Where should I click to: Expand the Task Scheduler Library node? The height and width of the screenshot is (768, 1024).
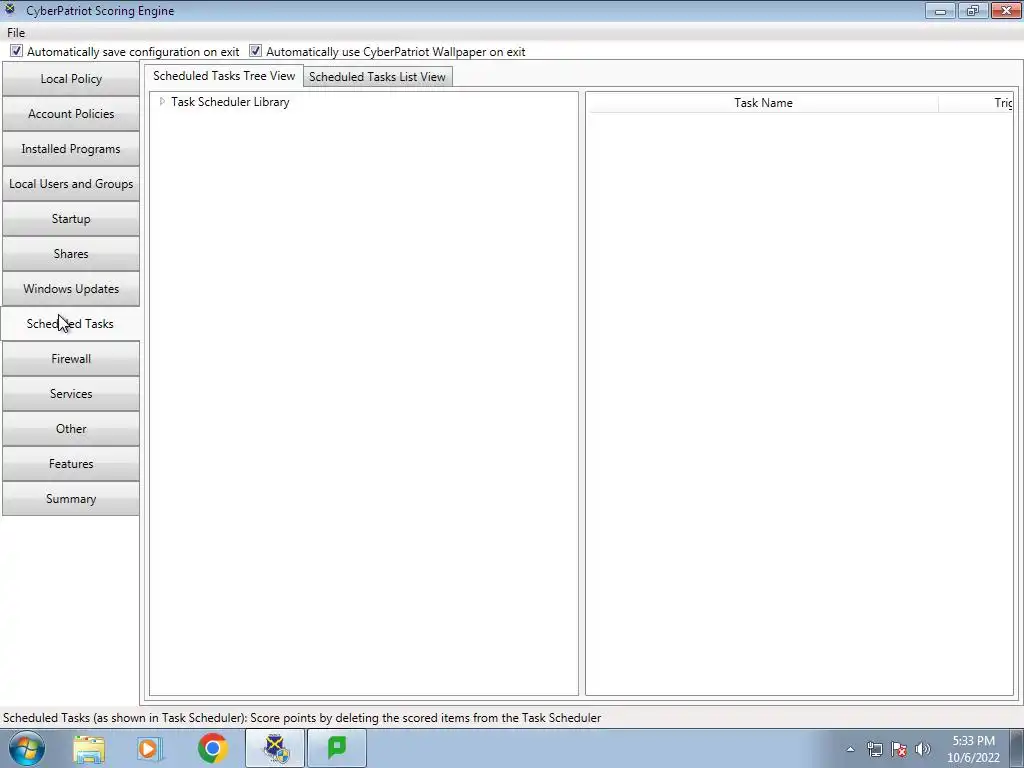pos(163,101)
